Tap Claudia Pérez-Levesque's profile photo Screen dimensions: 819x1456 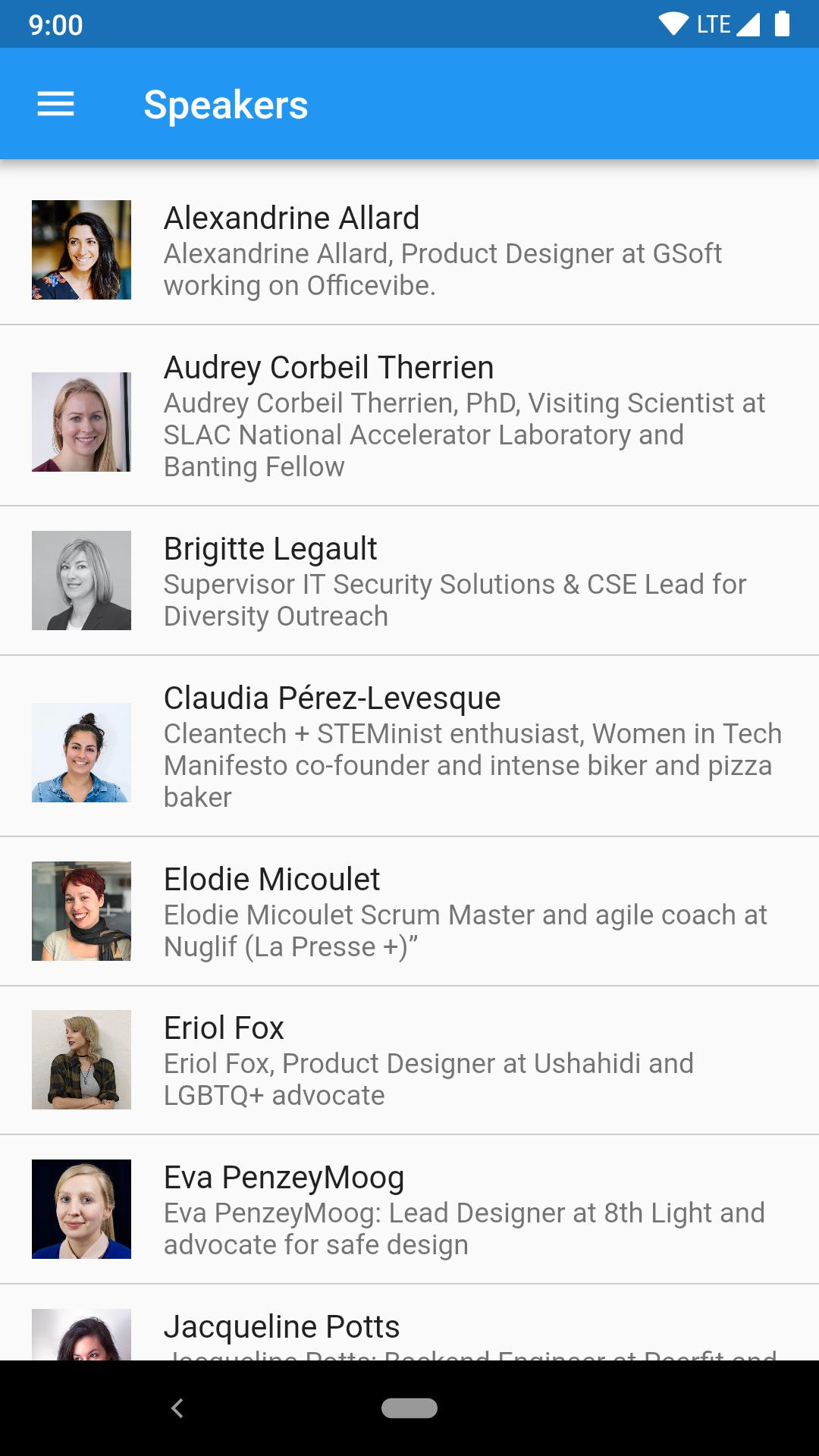pos(81,754)
